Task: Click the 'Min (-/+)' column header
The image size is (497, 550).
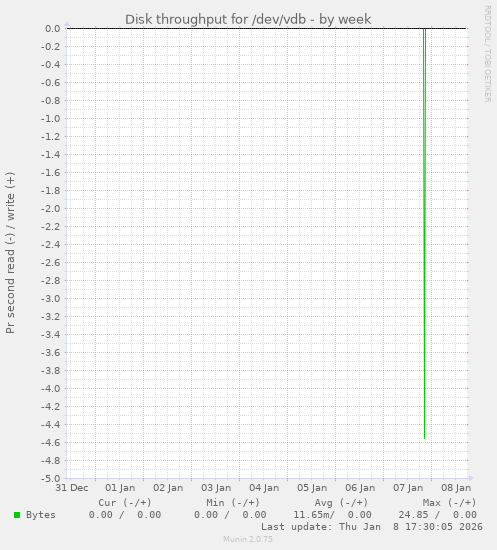Action: click(x=233, y=503)
